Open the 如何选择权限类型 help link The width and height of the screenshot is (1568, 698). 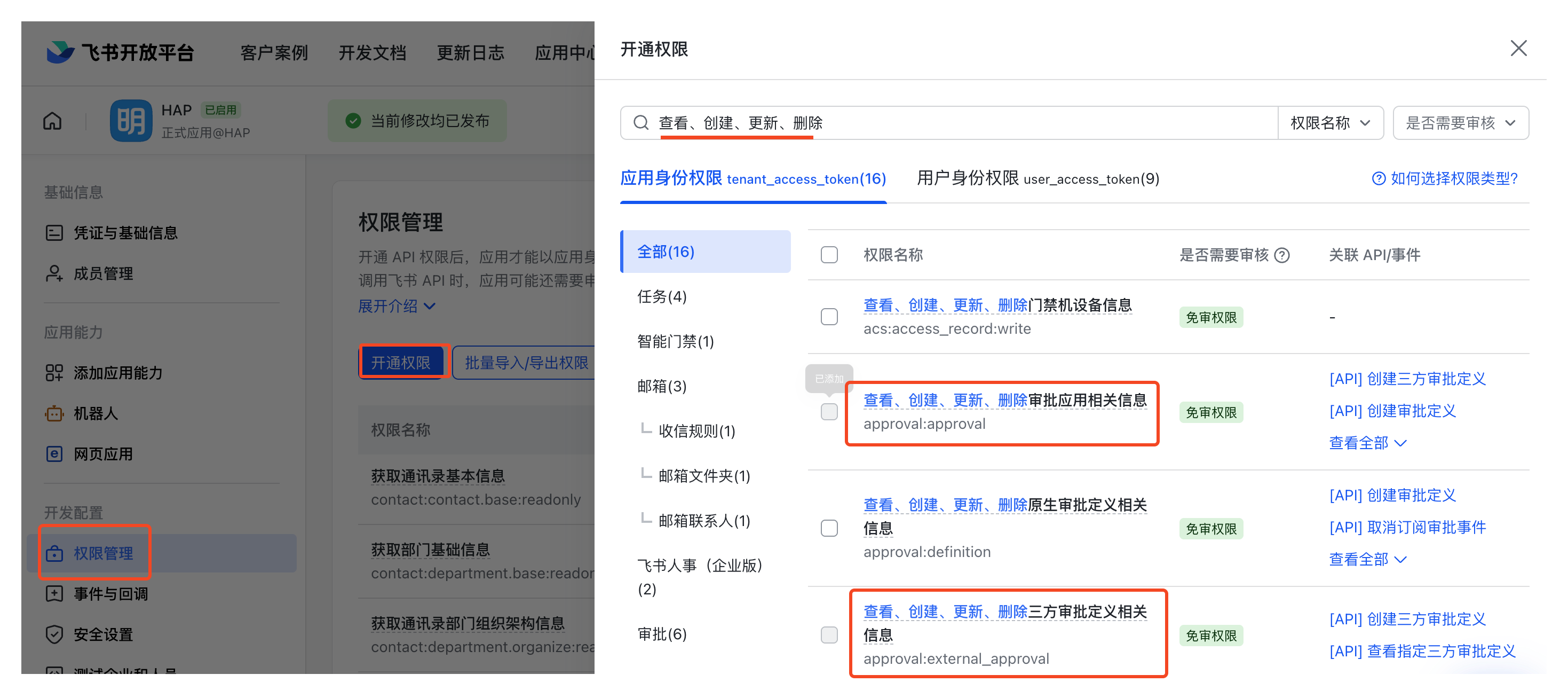(x=1445, y=178)
